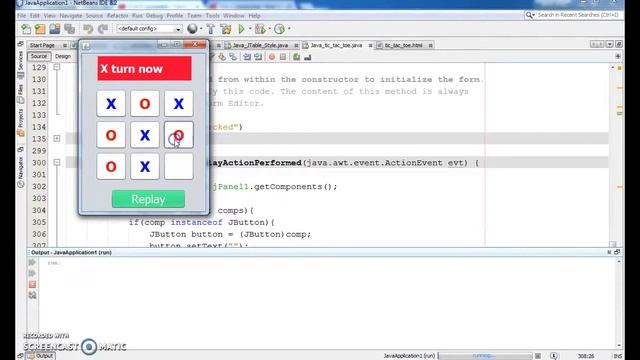640x360 pixels.
Task: Switch the editor to Source view
Action: 39,56
